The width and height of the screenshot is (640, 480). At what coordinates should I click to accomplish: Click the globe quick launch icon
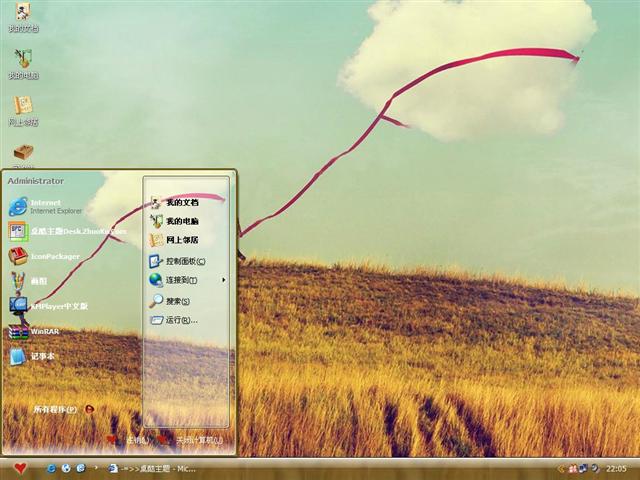(x=66, y=469)
